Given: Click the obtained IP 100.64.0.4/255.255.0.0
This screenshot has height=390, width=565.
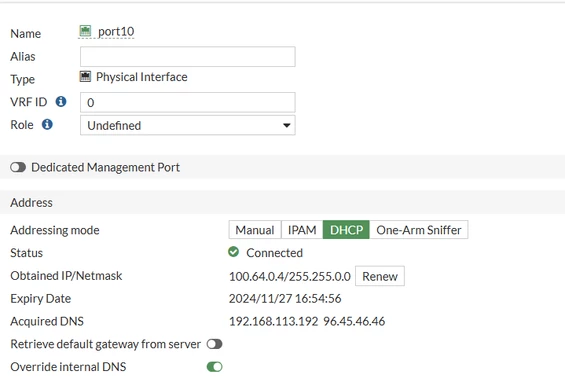Looking at the screenshot, I should click(x=290, y=276).
